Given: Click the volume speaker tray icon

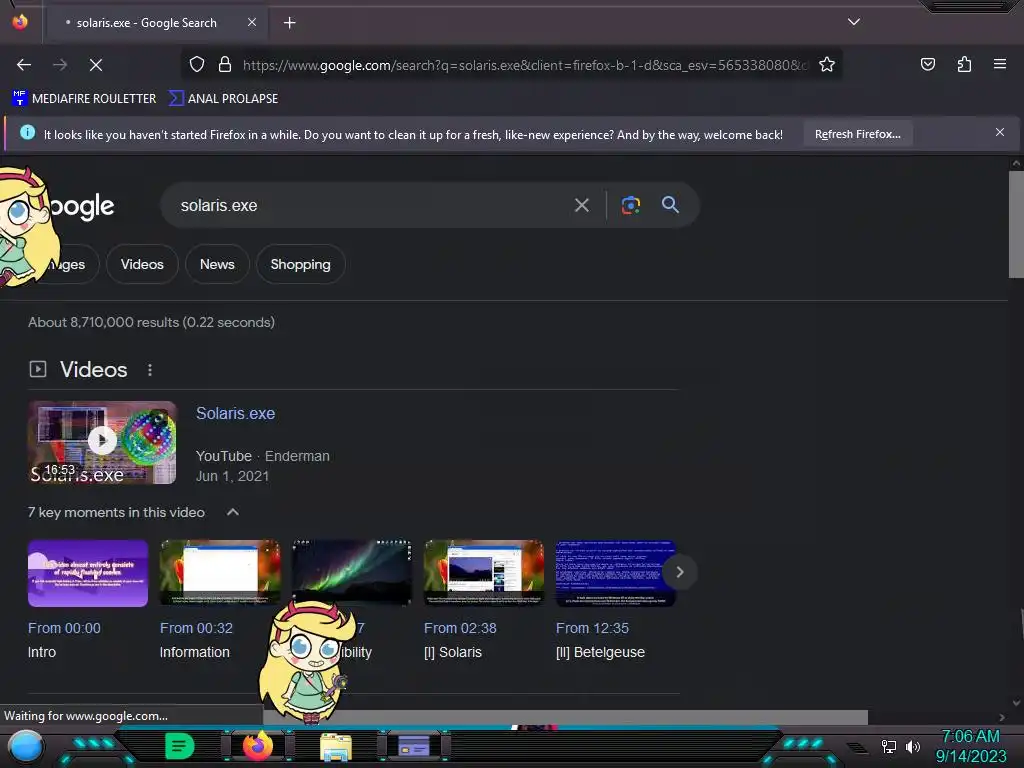Looking at the screenshot, I should coord(912,746).
